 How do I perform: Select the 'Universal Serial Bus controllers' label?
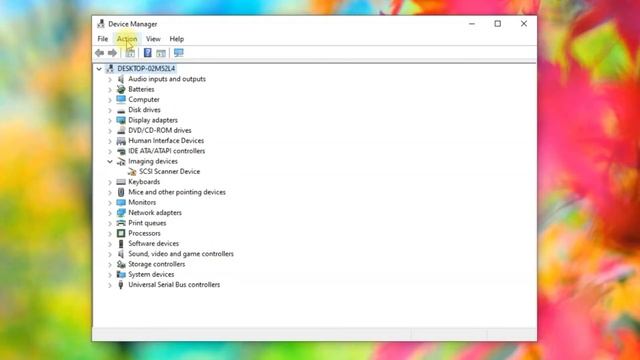(x=174, y=284)
